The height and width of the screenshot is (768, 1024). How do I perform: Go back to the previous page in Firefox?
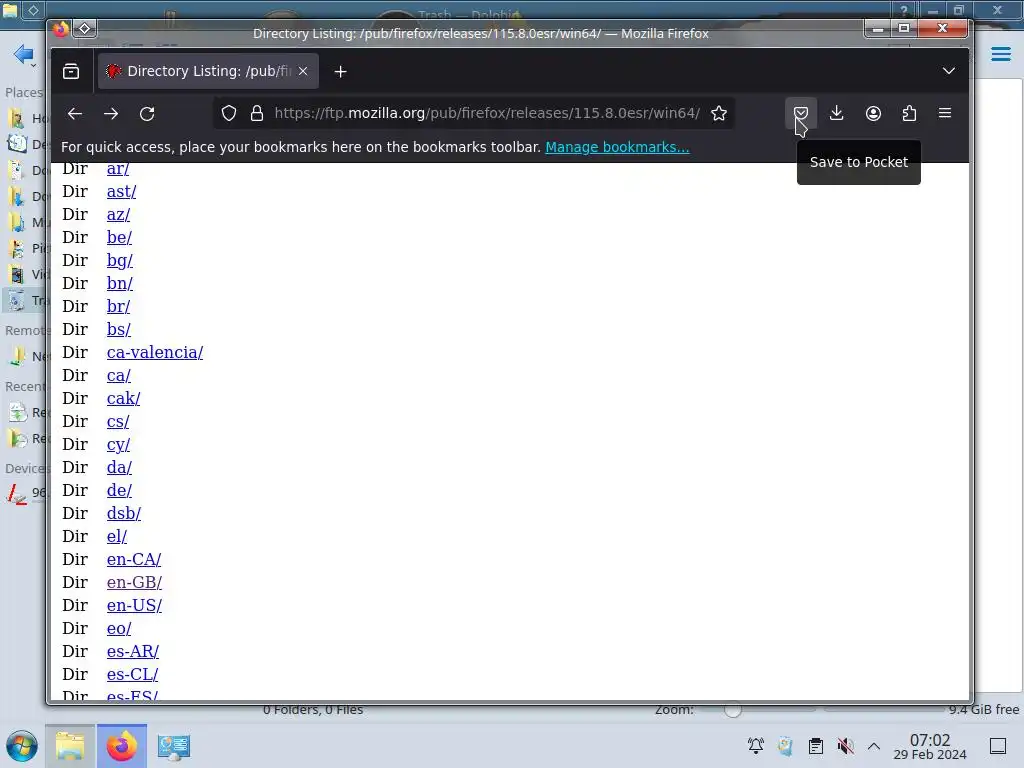75,114
